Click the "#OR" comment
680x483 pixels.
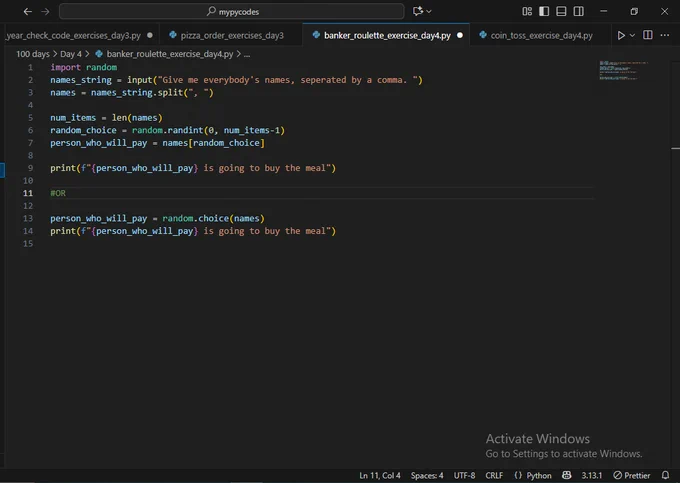pos(58,193)
